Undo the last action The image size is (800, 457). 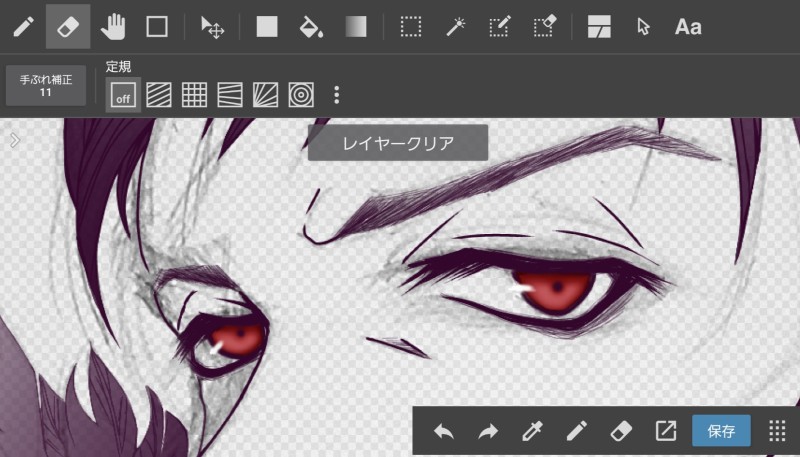[x=443, y=431]
